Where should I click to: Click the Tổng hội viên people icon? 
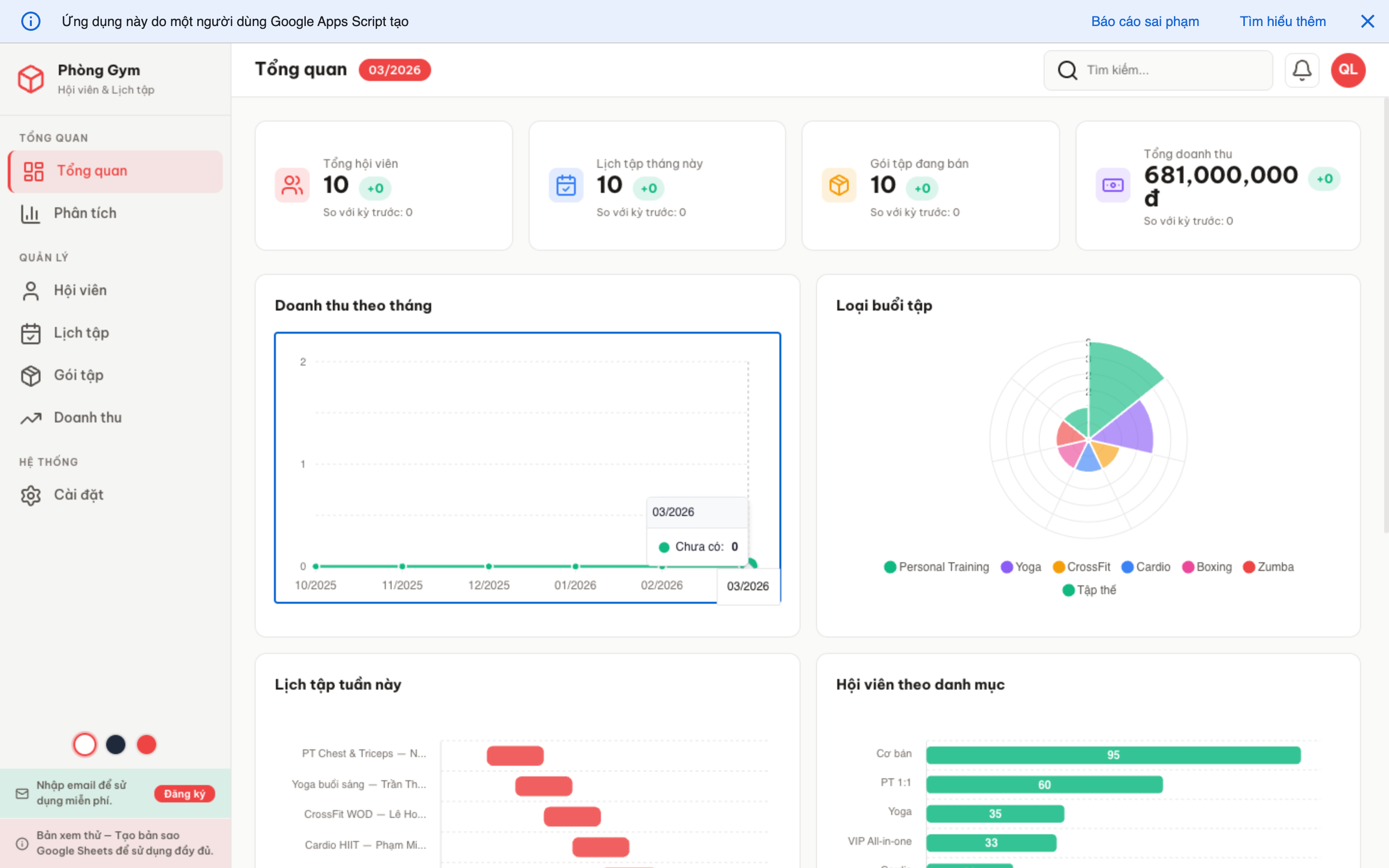292,185
